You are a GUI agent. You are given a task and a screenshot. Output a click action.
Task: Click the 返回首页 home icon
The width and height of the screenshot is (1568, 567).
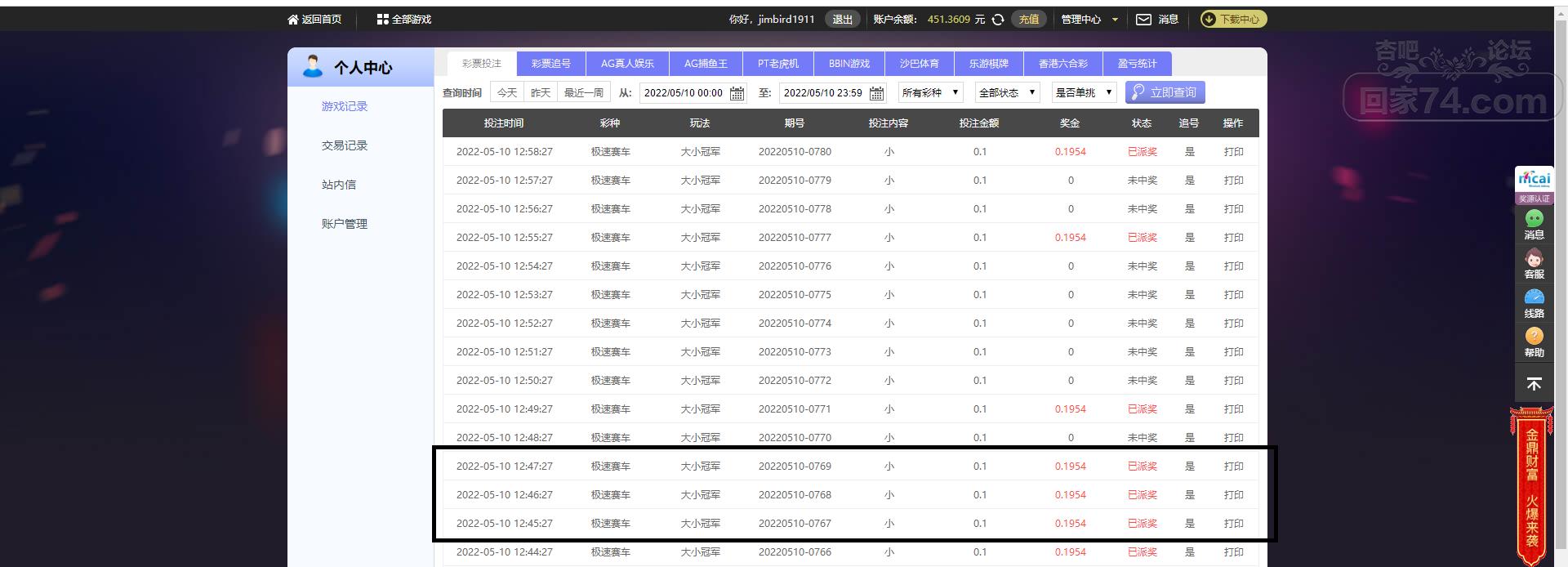293,20
